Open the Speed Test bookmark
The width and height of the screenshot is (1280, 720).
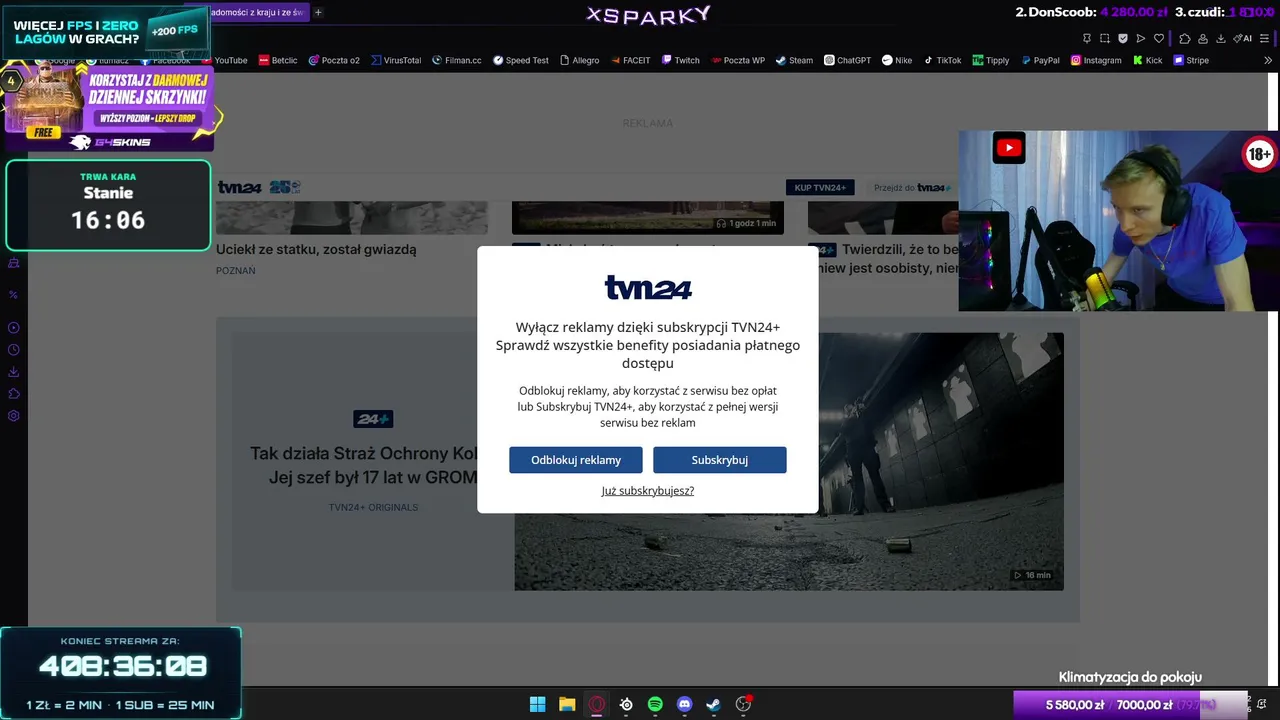pos(521,60)
